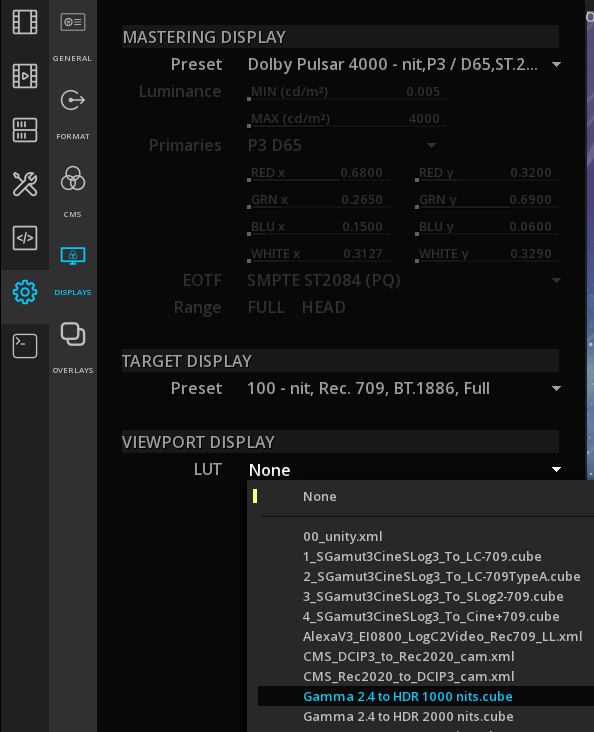Screen dimensions: 594x732
Task: Open the Overlays settings section
Action: (72, 347)
